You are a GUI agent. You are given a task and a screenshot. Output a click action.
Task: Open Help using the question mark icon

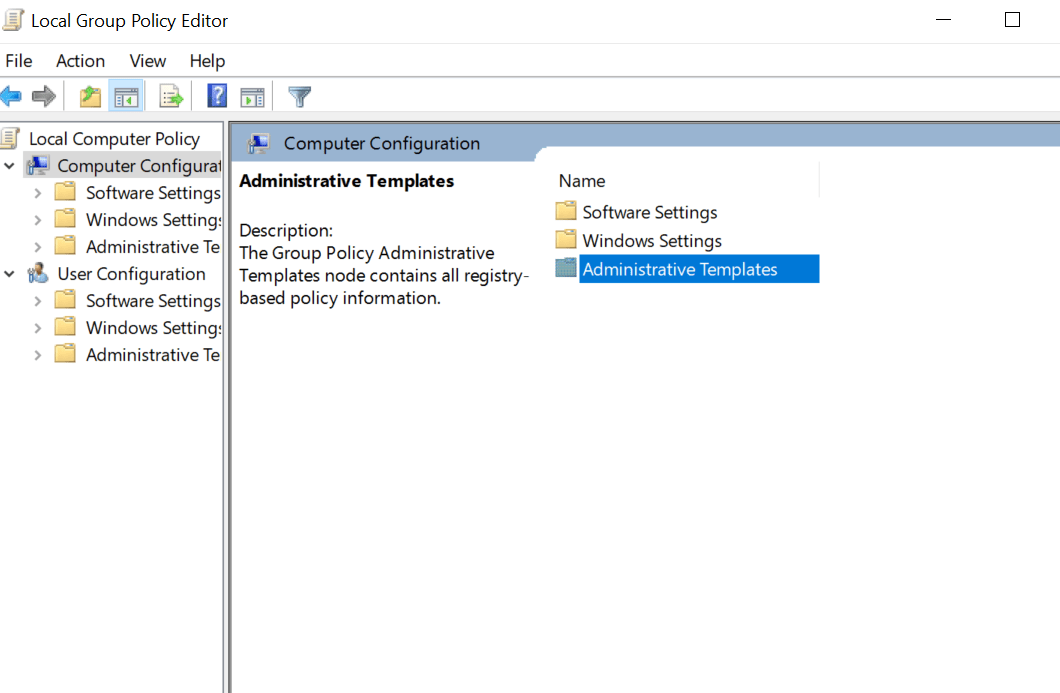(216, 95)
